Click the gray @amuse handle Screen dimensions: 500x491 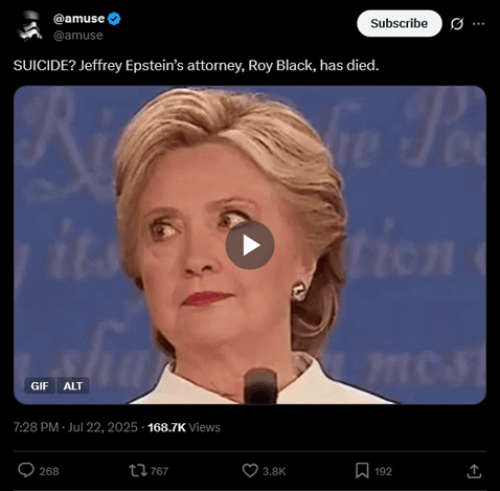pyautogui.click(x=78, y=35)
